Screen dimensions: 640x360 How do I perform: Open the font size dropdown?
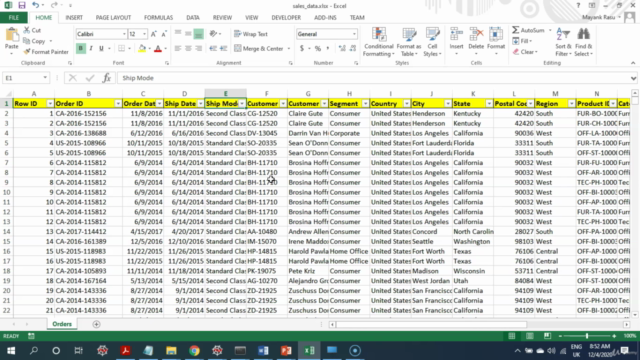(144, 34)
